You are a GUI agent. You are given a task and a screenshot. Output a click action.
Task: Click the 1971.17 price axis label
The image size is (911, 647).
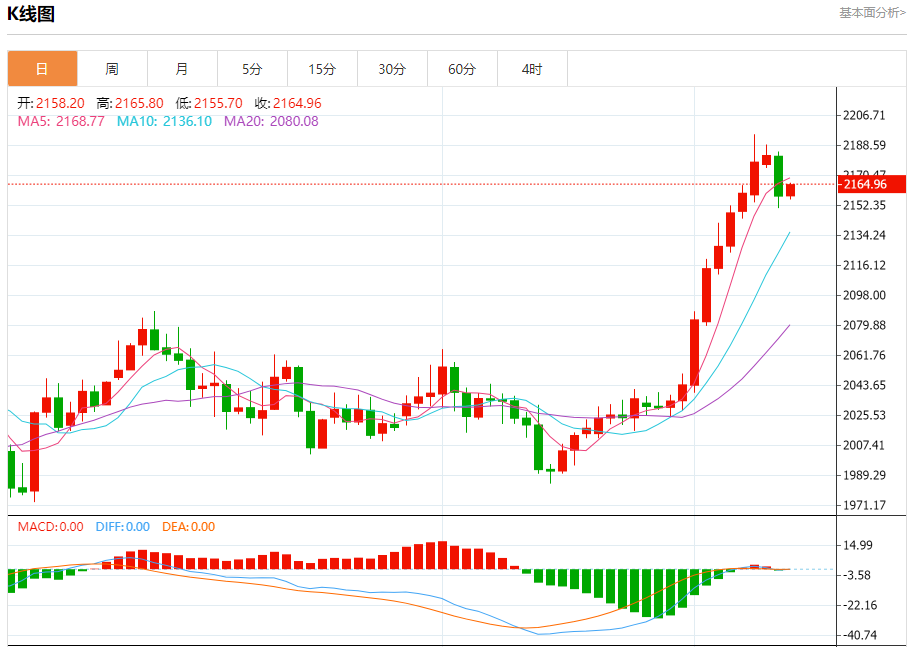[865, 505]
